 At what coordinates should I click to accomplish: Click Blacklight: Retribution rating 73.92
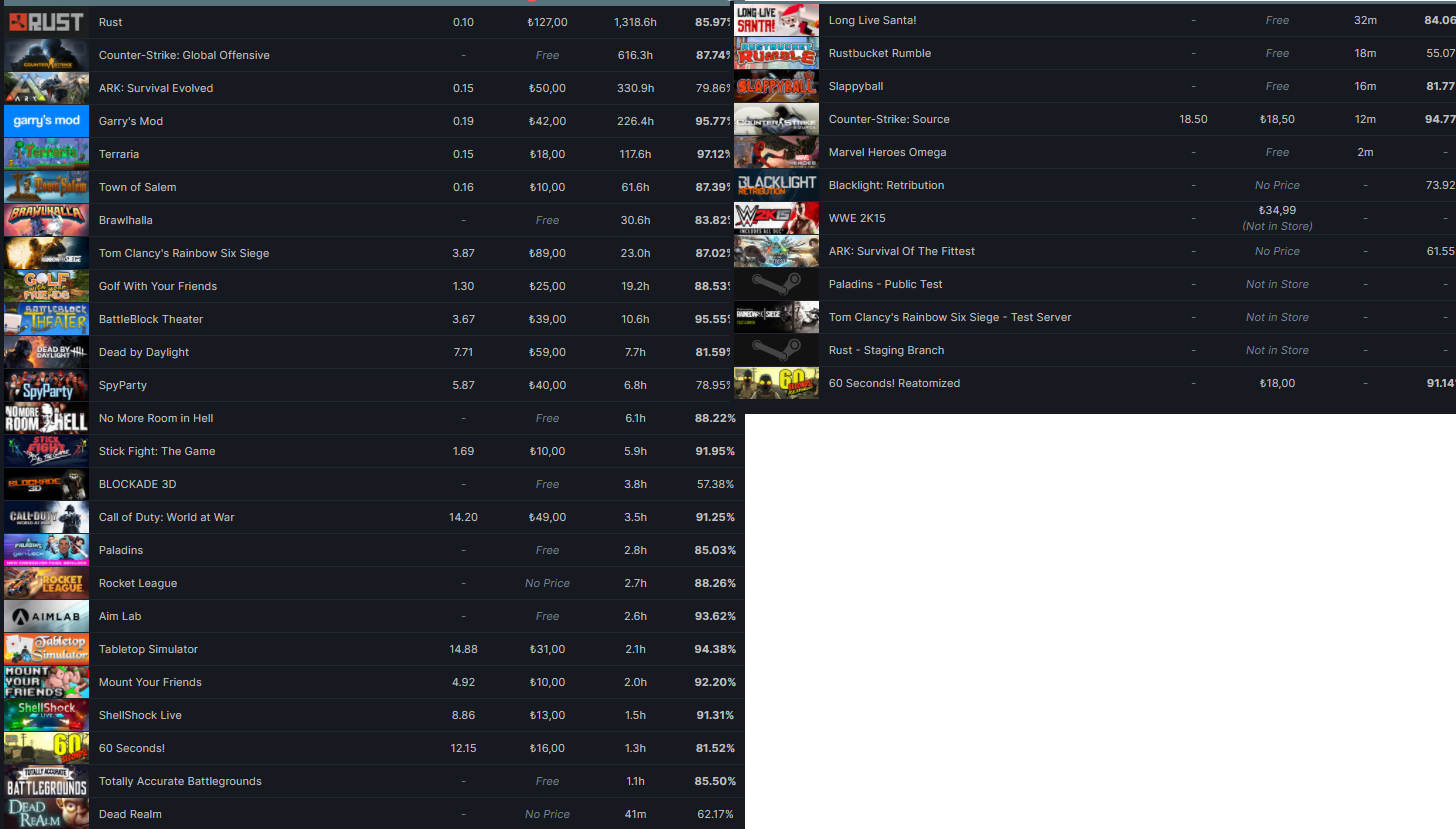[x=1440, y=185]
